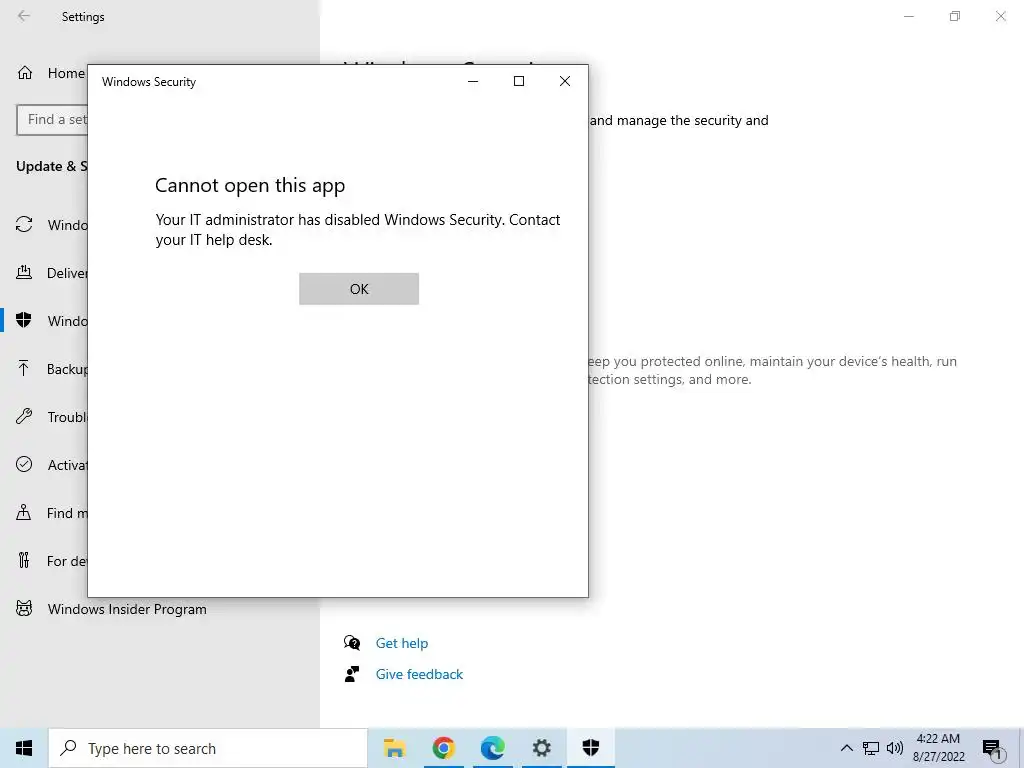Open File Explorer from the taskbar
Image resolution: width=1024 pixels, height=768 pixels.
click(x=394, y=748)
